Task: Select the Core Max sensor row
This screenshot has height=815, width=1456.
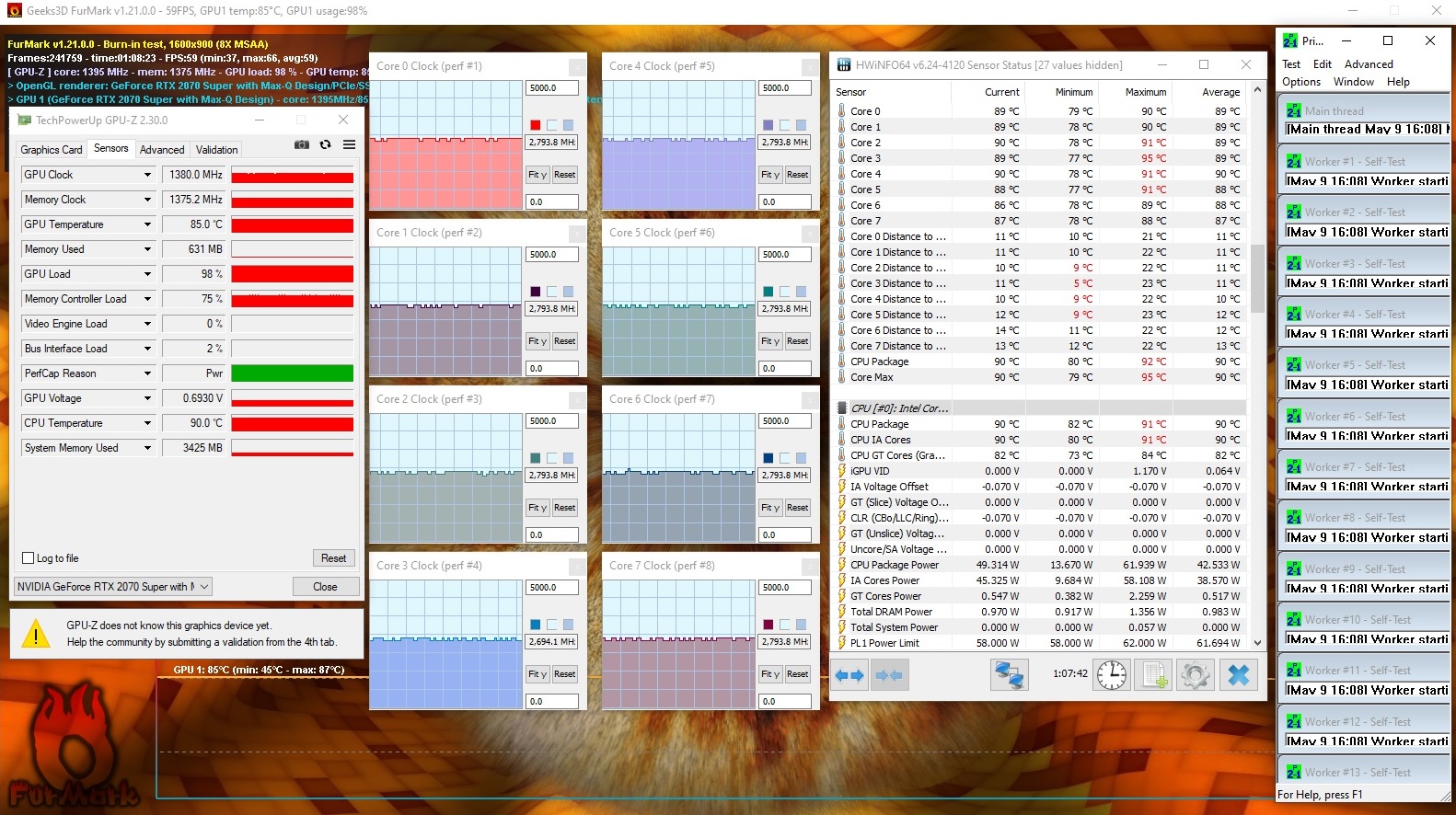Action: [1038, 377]
